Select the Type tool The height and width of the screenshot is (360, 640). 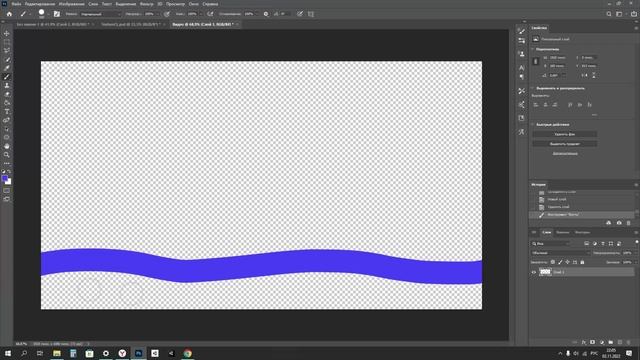pos(7,111)
